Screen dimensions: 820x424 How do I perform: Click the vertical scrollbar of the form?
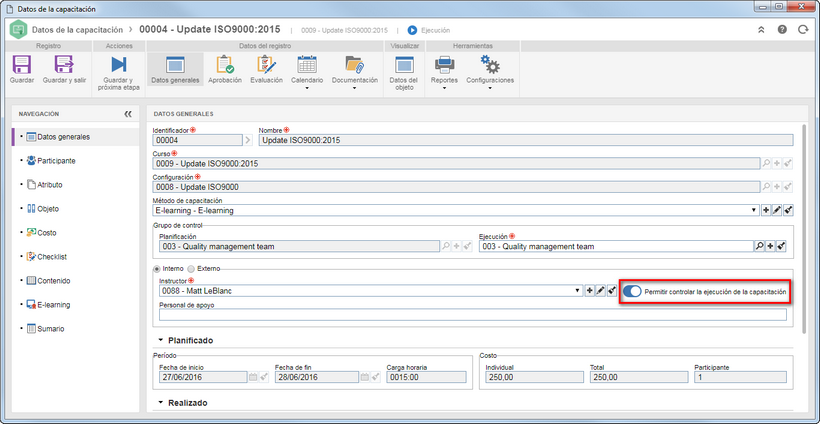coord(806,228)
